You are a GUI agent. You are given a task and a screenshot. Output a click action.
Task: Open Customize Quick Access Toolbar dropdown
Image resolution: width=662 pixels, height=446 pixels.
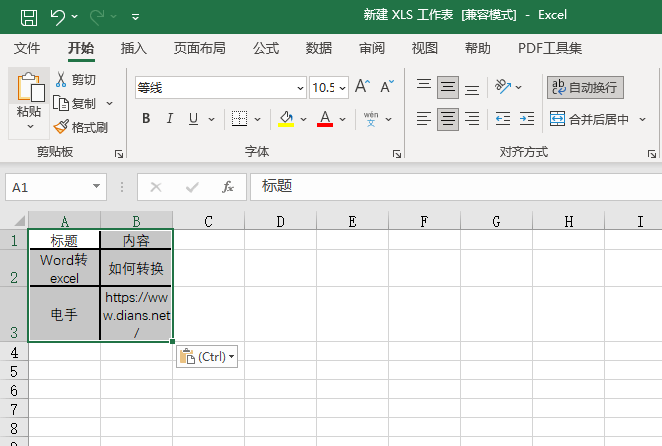136,17
